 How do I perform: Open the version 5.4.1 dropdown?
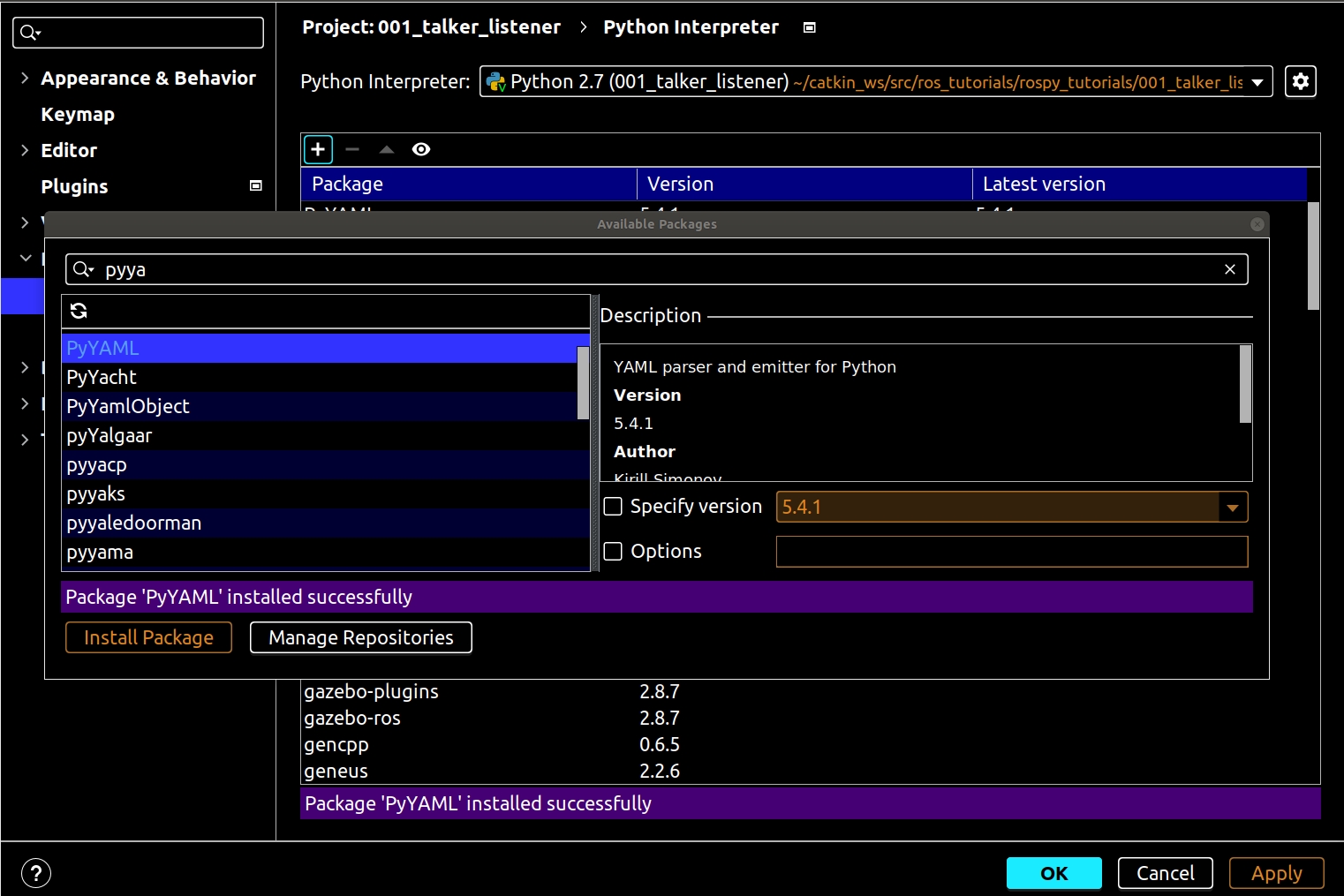(x=1233, y=507)
